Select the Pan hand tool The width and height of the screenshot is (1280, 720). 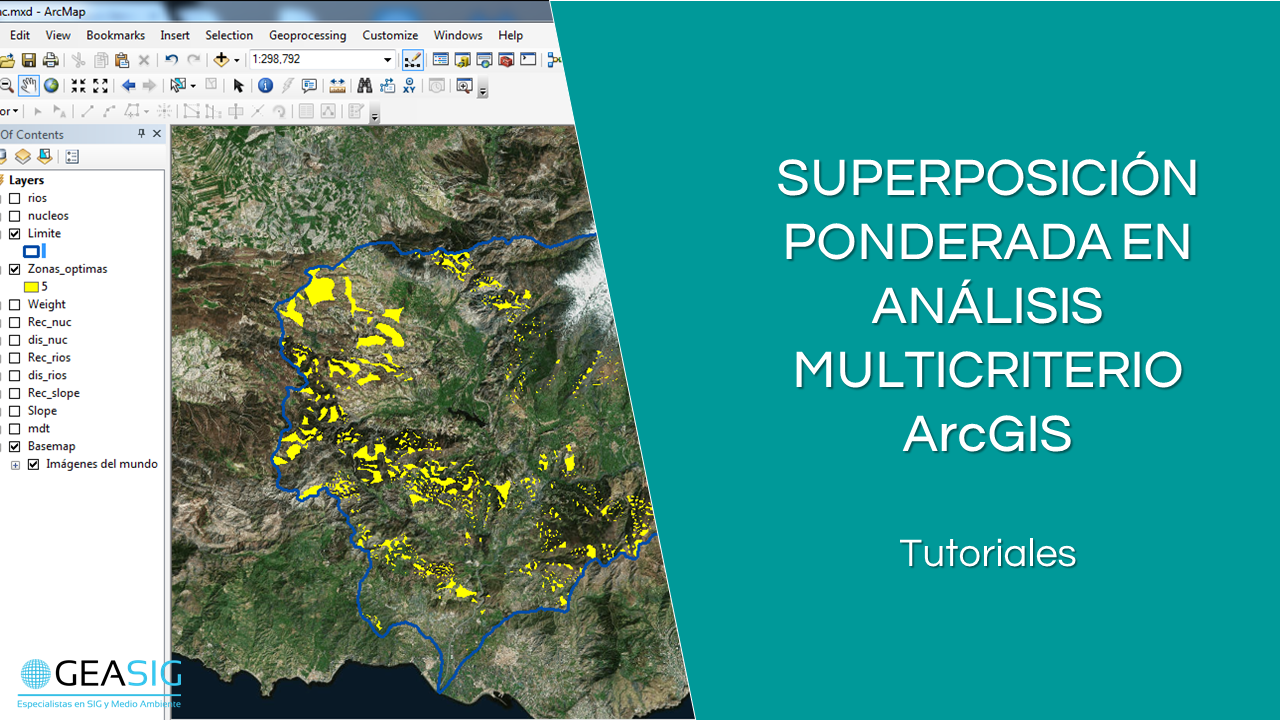pyautogui.click(x=28, y=86)
